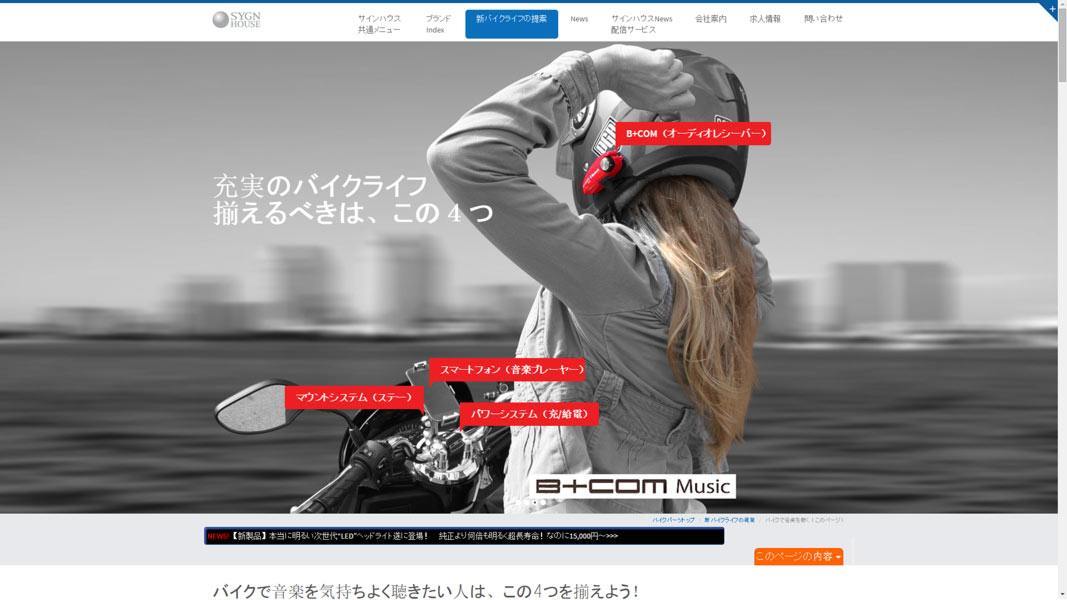Click the B+COM（オーディオレシーバー） red label
The width and height of the screenshot is (1067, 600).
[x=694, y=133]
